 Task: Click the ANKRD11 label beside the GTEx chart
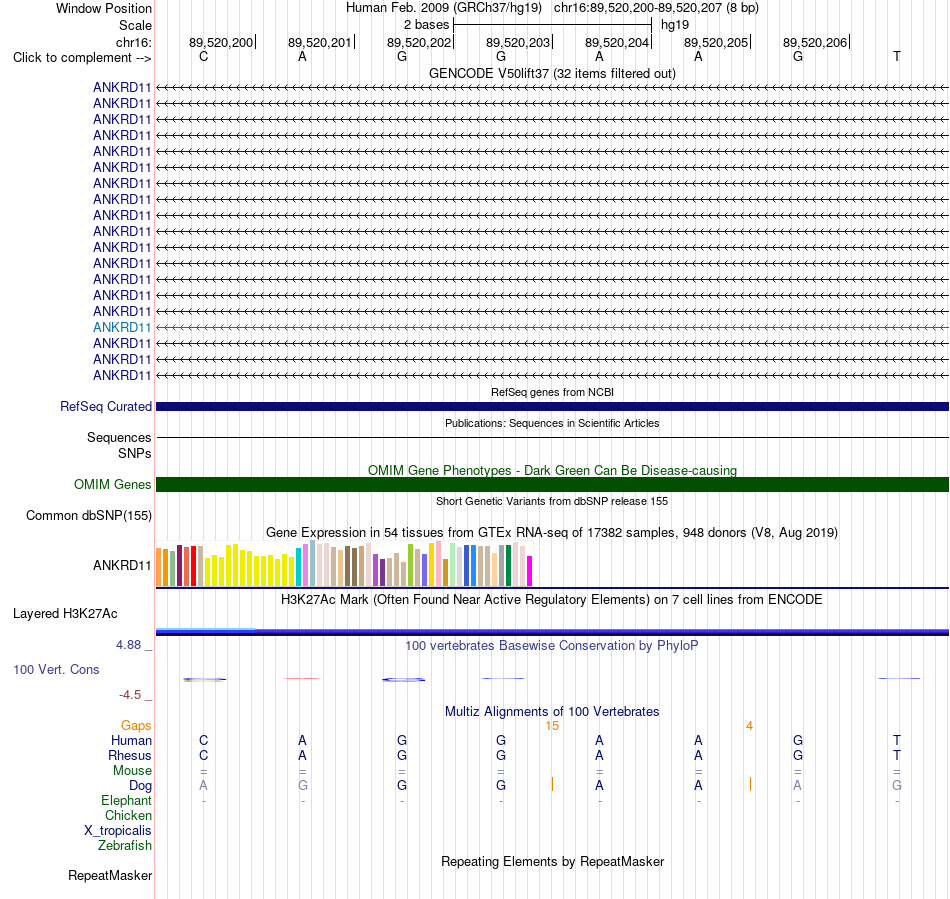pyautogui.click(x=122, y=565)
